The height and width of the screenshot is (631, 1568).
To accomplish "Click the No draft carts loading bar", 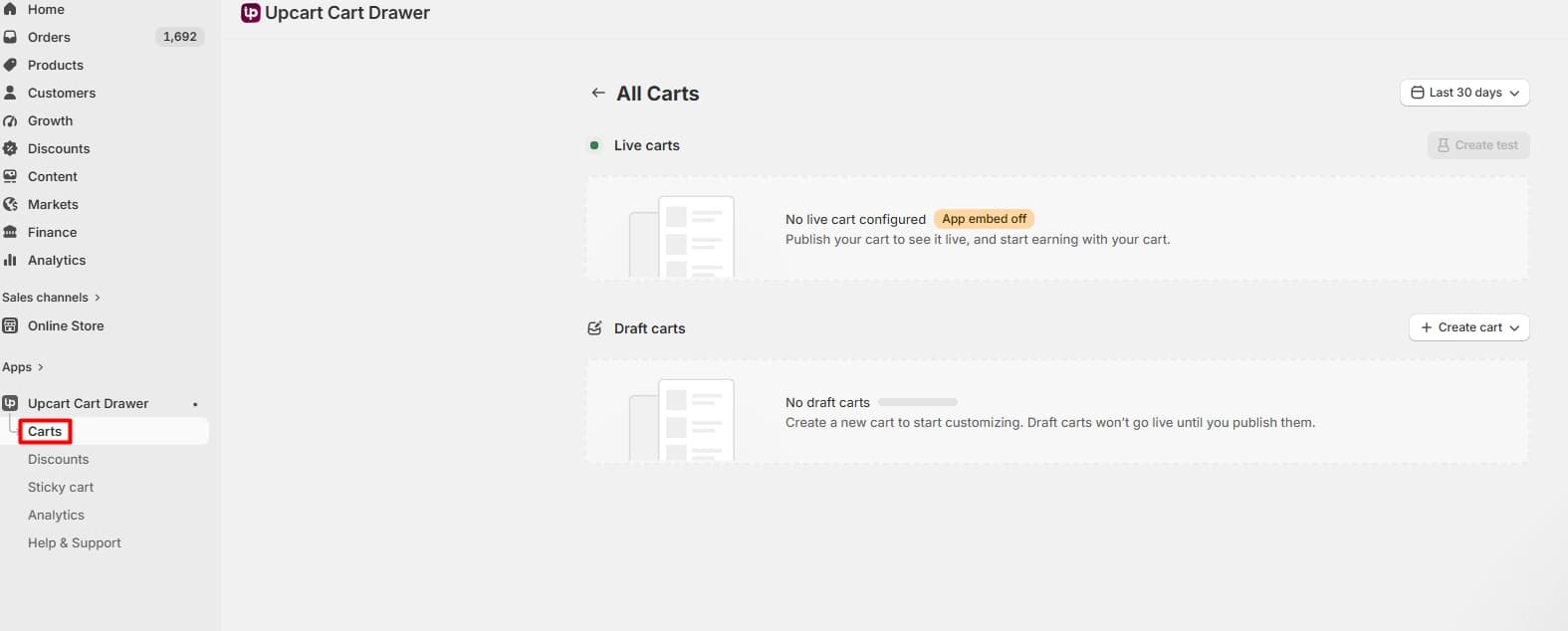I will (918, 402).
